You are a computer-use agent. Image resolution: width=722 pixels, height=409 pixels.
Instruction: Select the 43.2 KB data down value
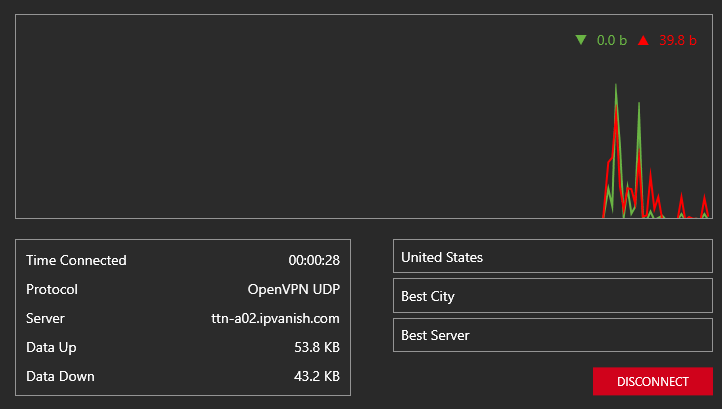tap(317, 376)
